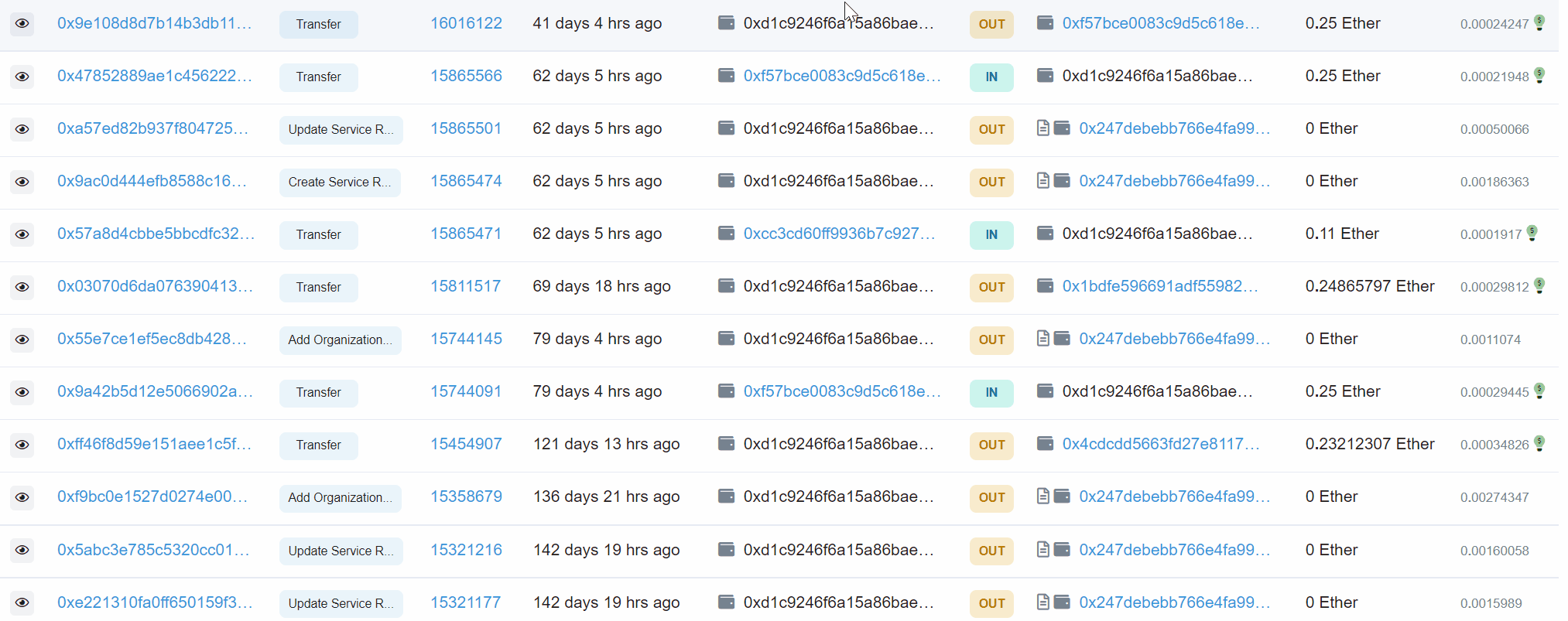The image size is (1568, 621).
Task: Click green gas tip icon beside fee 0.00029445
Action: (x=1539, y=391)
